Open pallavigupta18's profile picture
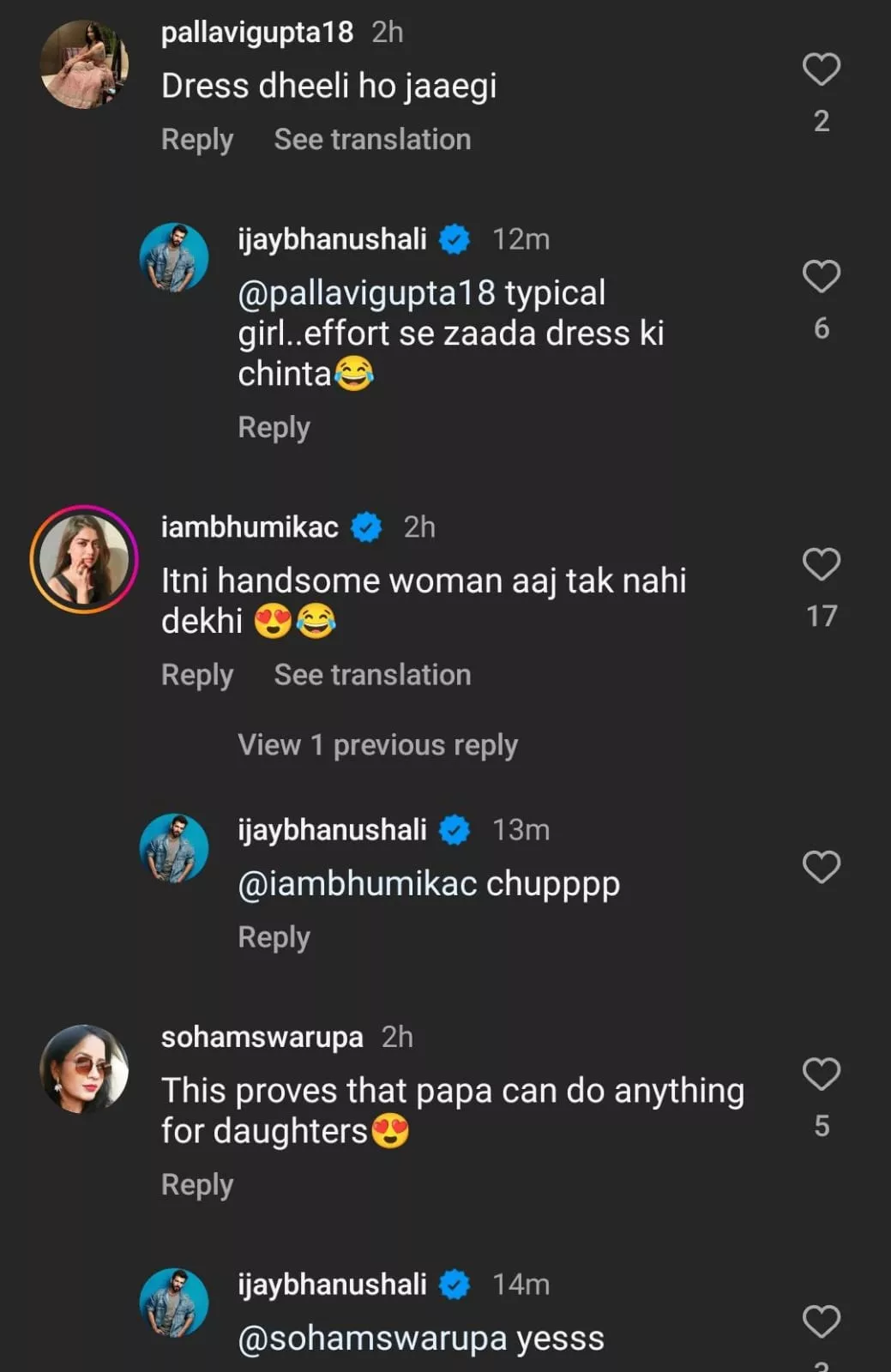This screenshot has height=1372, width=891. (84, 65)
